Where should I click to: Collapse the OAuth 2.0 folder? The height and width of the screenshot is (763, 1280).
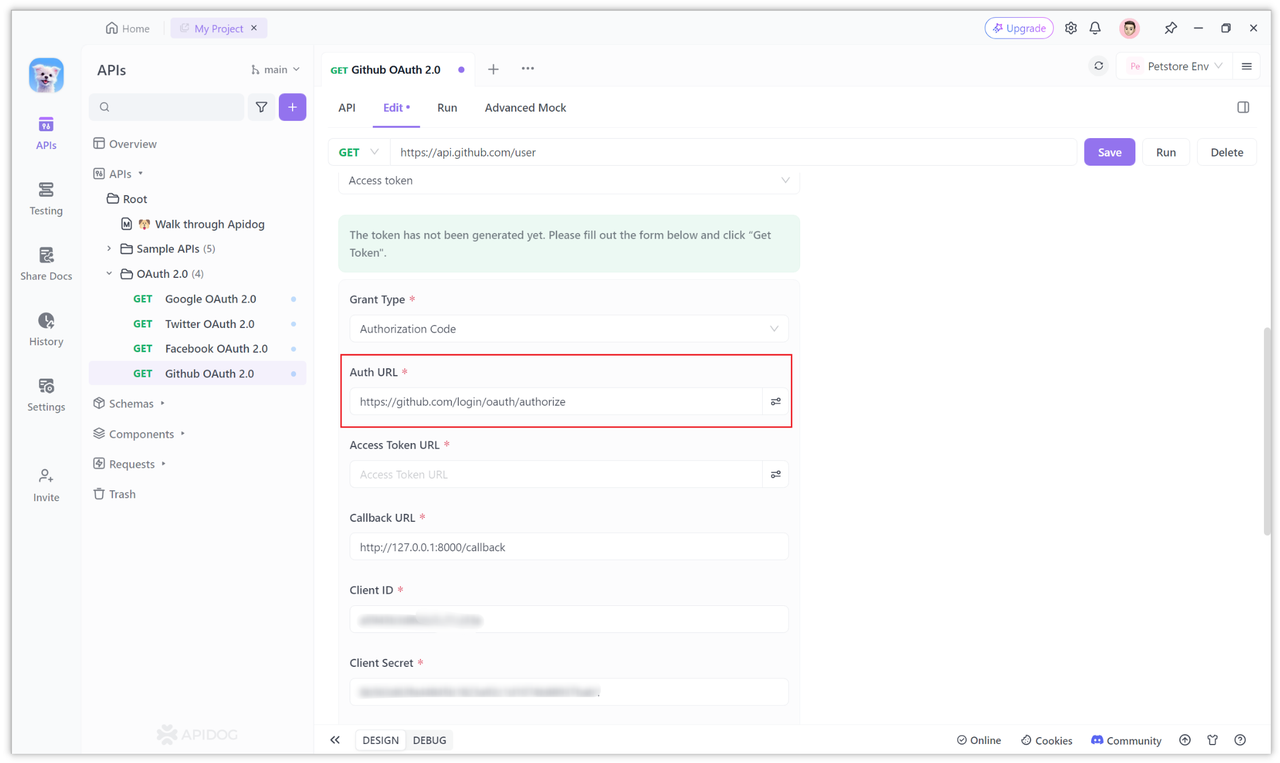pyautogui.click(x=109, y=274)
